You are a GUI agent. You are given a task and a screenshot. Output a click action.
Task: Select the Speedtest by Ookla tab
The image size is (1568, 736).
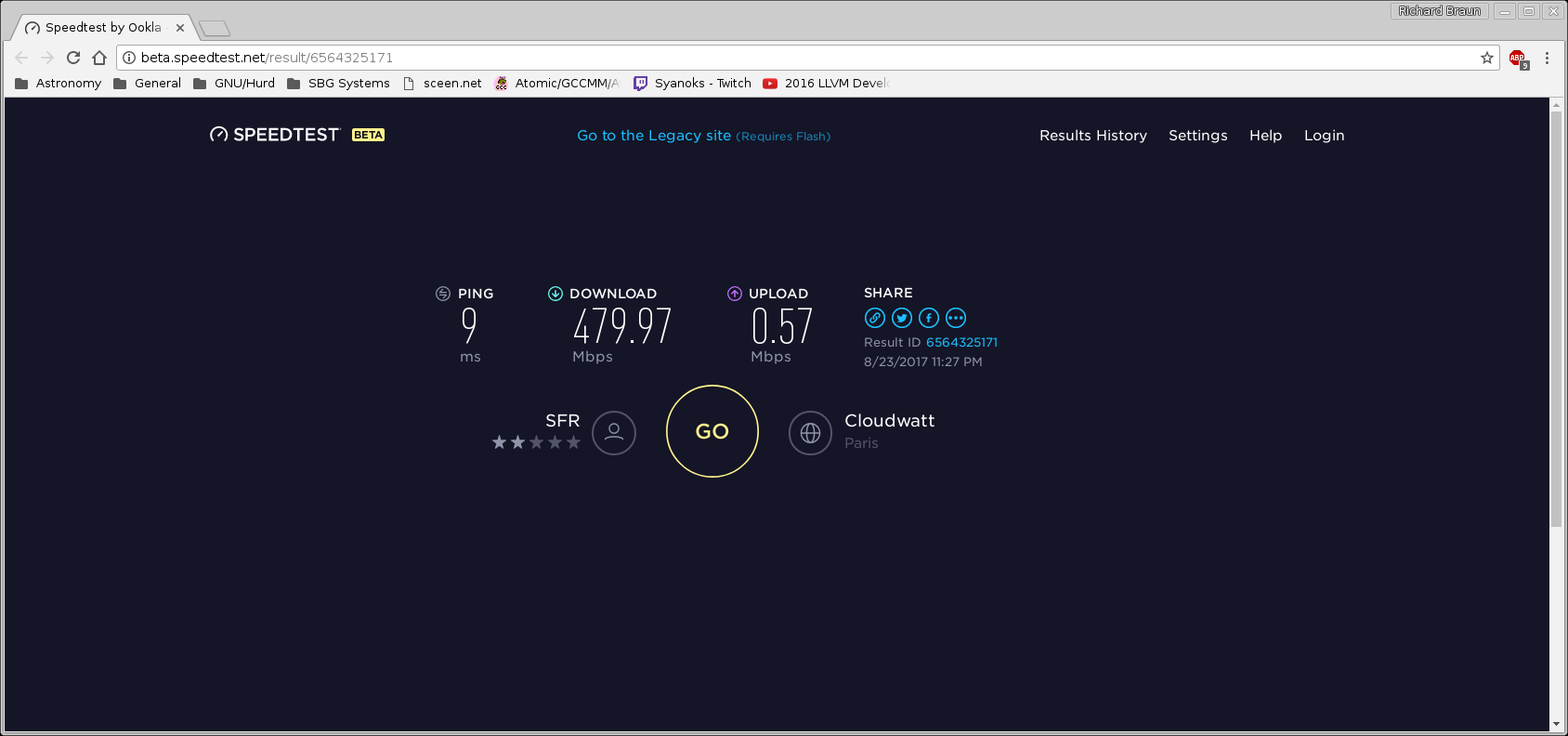(x=102, y=28)
